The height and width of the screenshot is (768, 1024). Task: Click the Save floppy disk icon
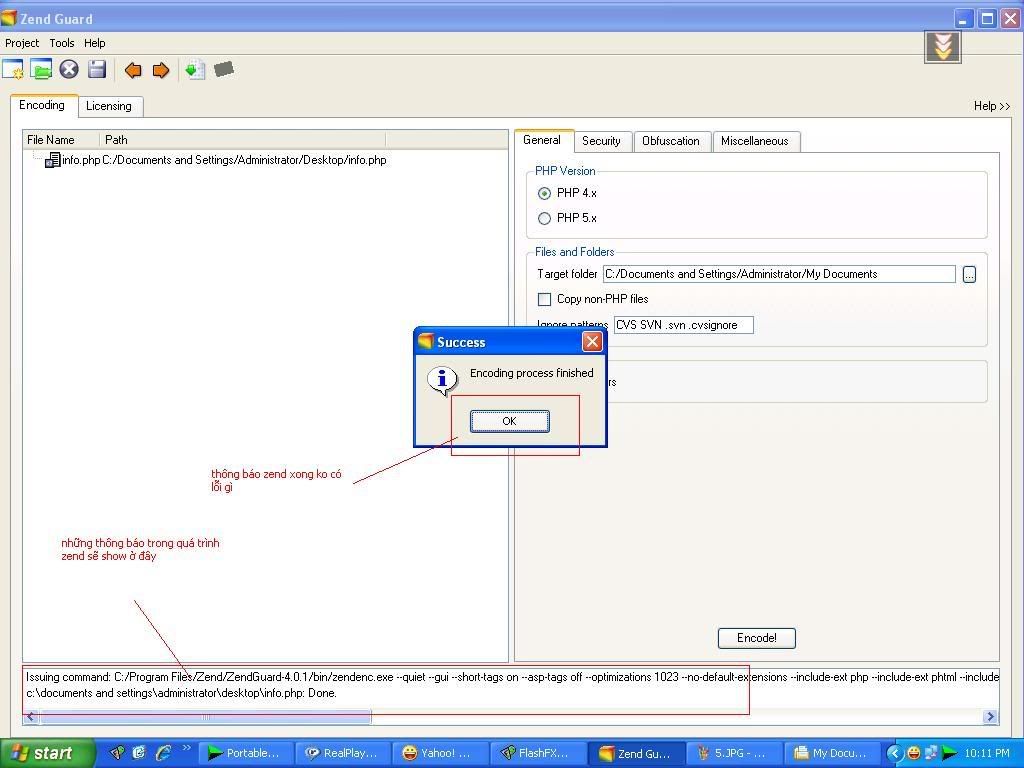[97, 69]
